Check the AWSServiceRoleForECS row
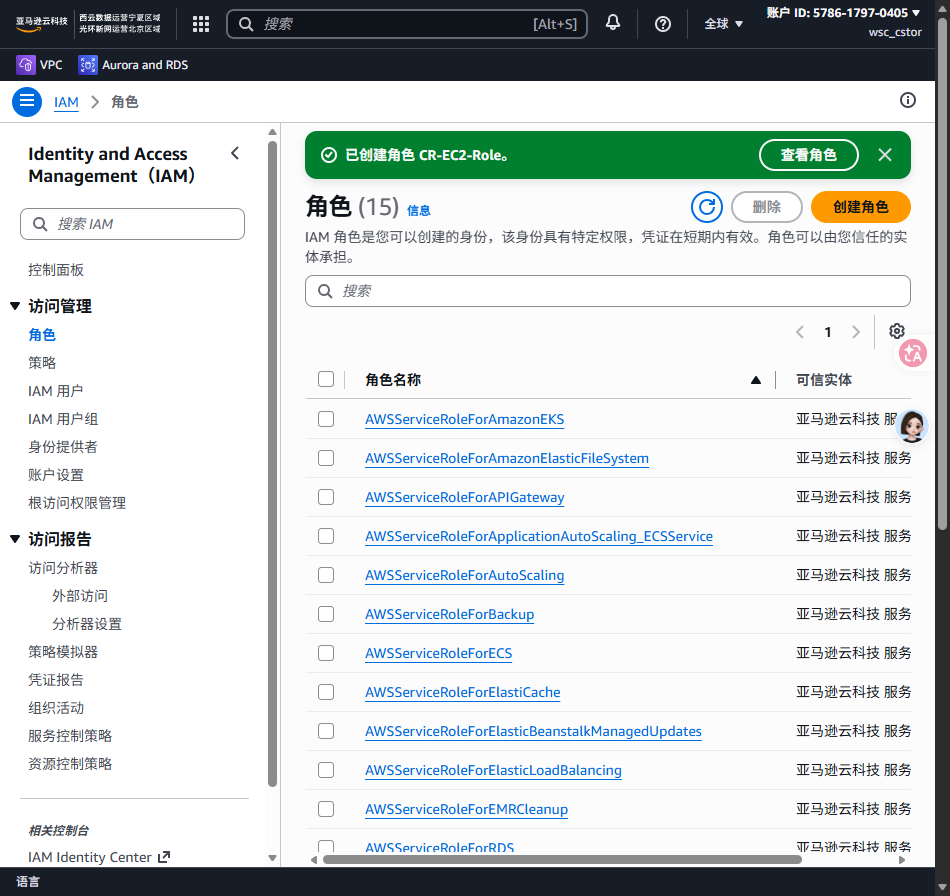Viewport: 950px width, 896px height. click(326, 653)
